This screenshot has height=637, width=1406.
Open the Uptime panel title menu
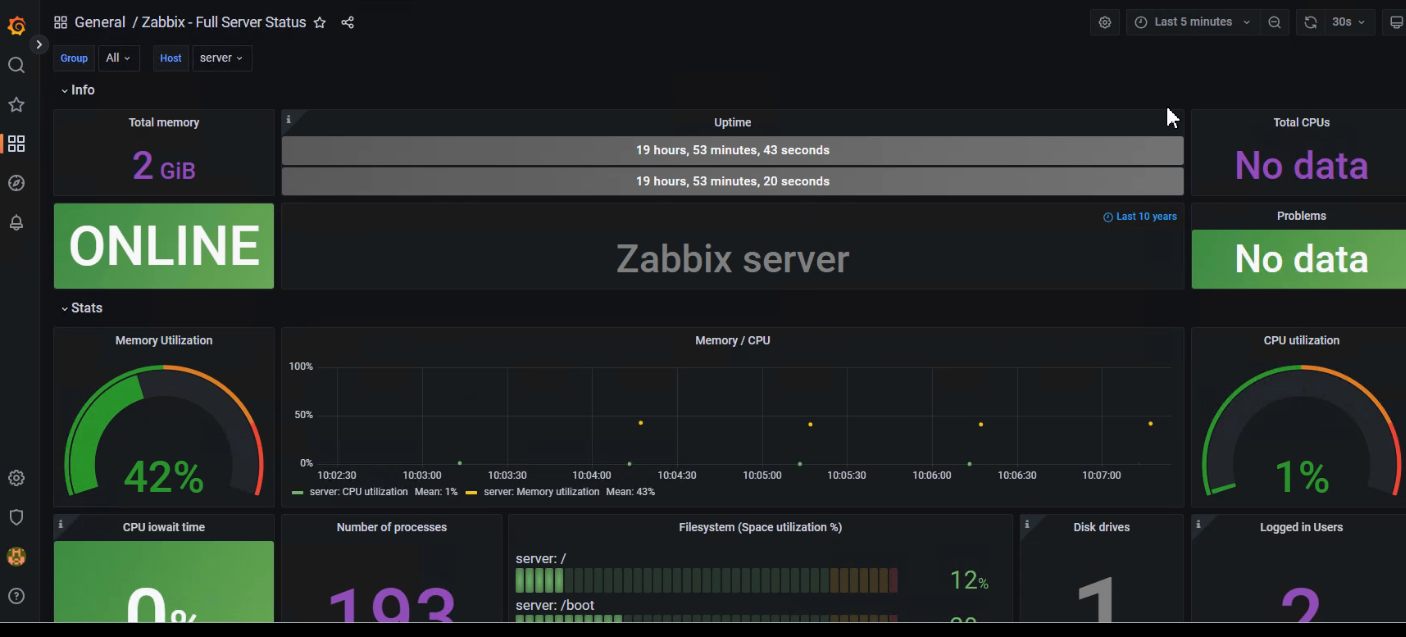732,123
